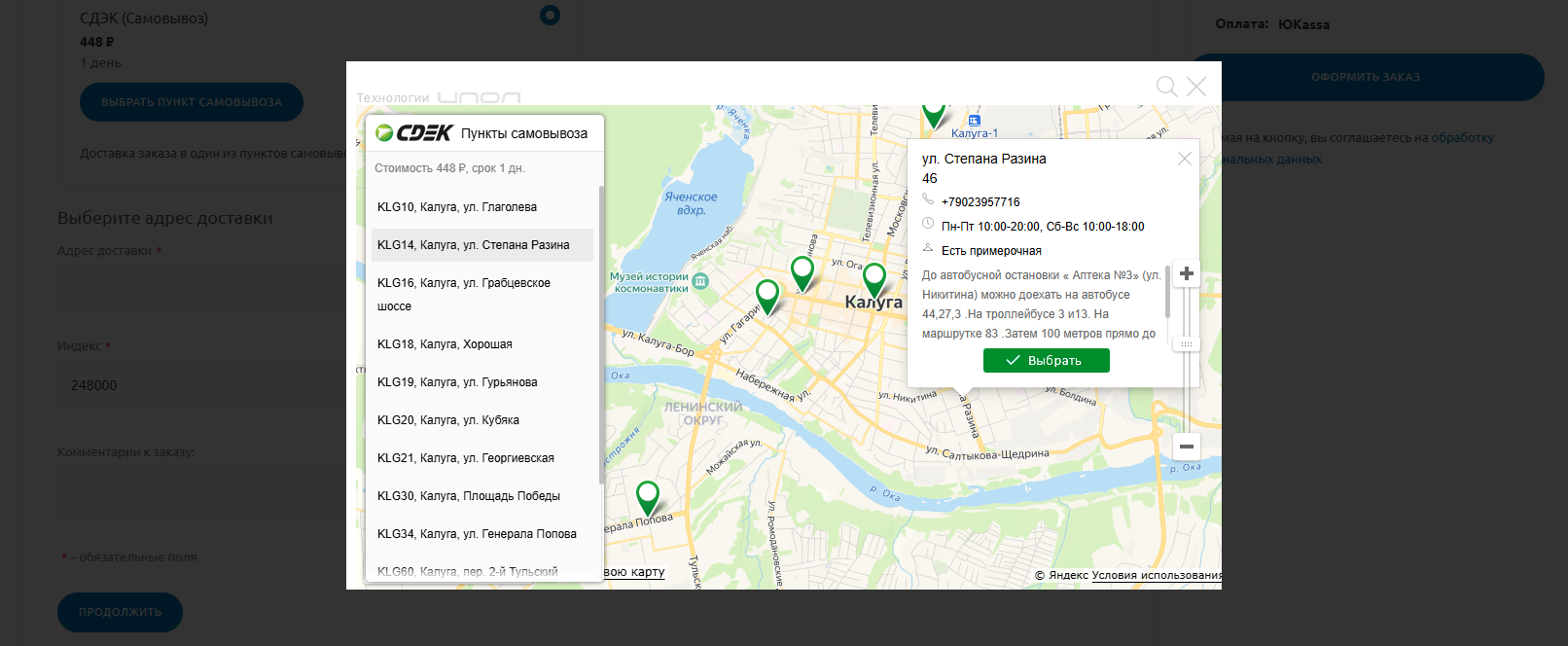Choose KLG30 Площадь Победы from the list
Screen dimensions: 1568x646
[469, 496]
